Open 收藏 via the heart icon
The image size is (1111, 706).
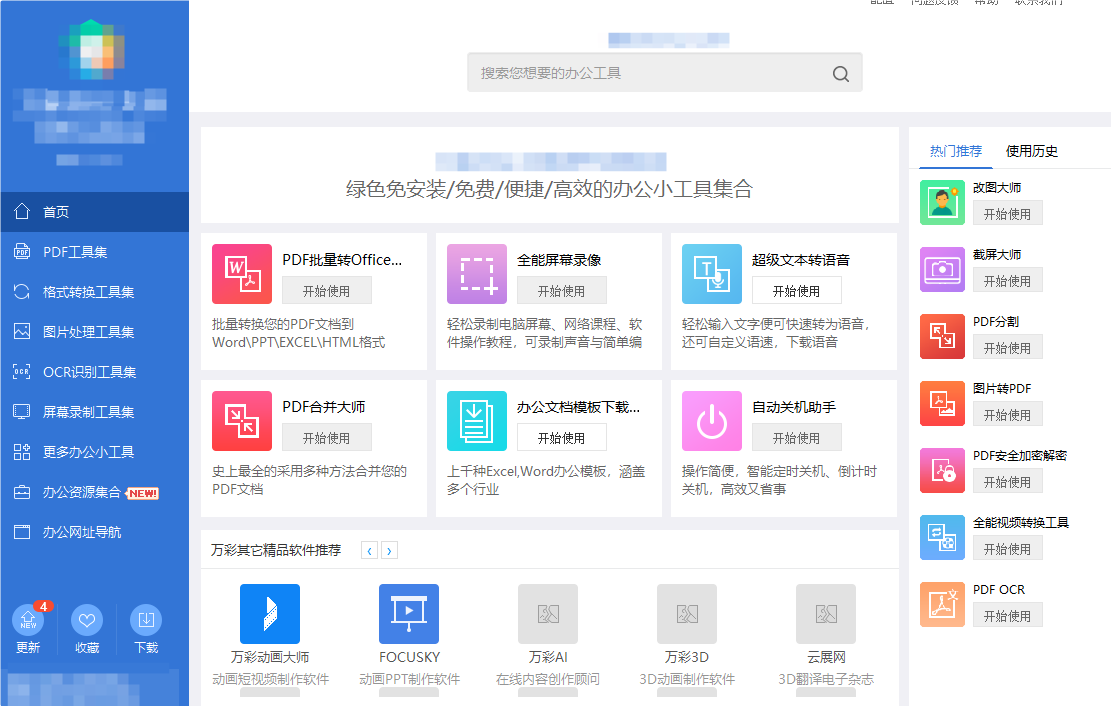coord(86,622)
